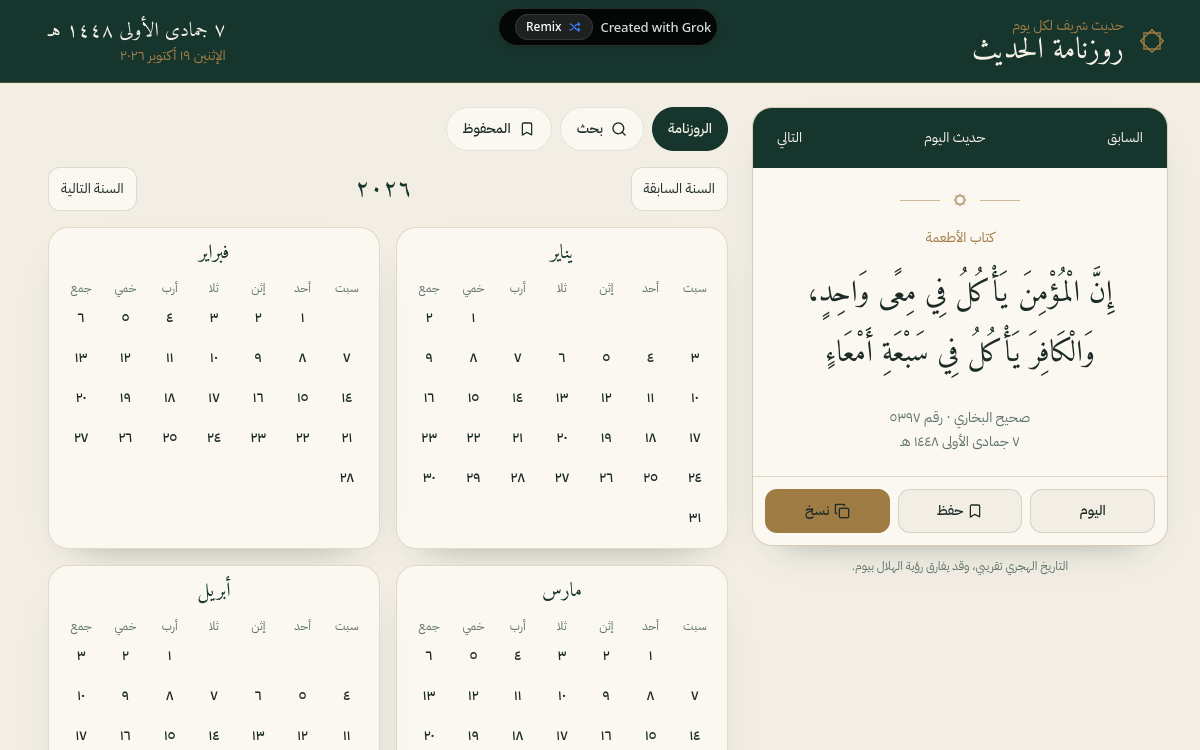The height and width of the screenshot is (750, 1200).
Task: Open the Created with Grok link
Action: click(655, 27)
